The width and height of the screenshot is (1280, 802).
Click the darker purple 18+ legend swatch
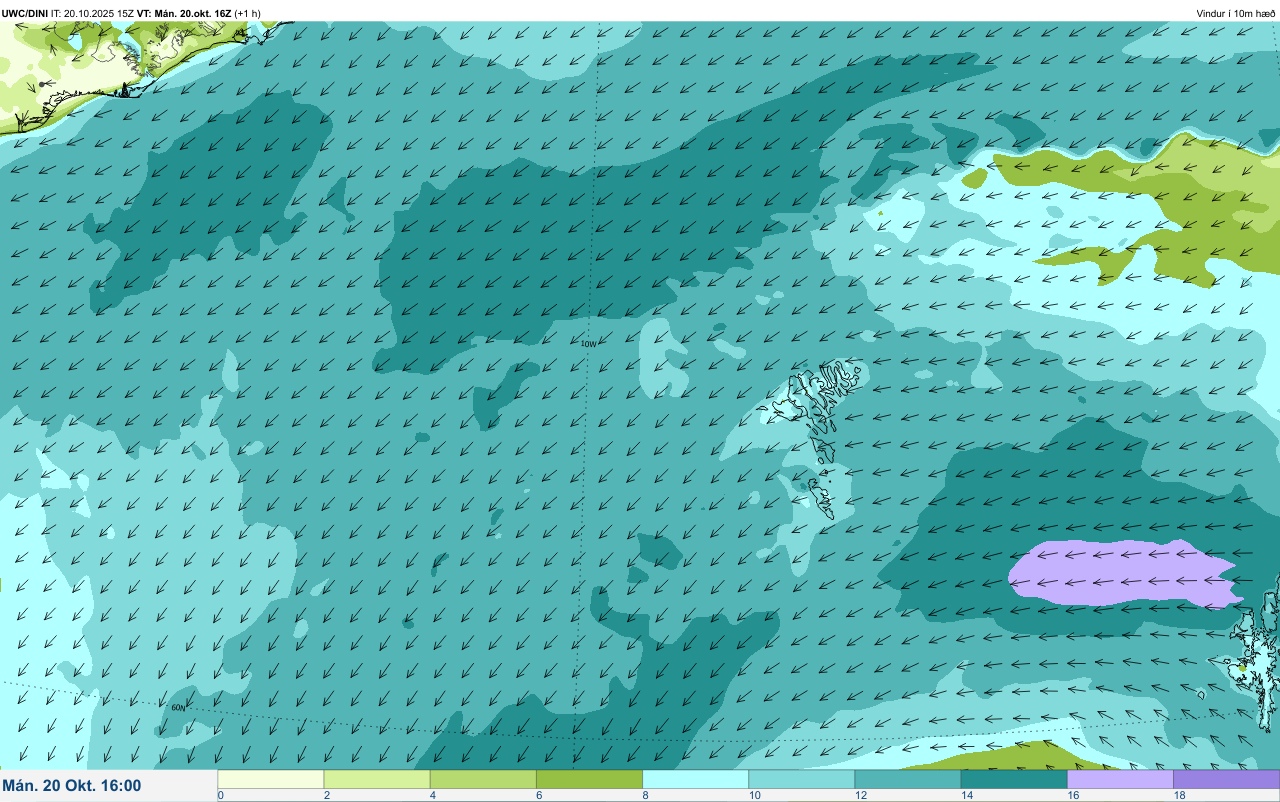(1227, 779)
